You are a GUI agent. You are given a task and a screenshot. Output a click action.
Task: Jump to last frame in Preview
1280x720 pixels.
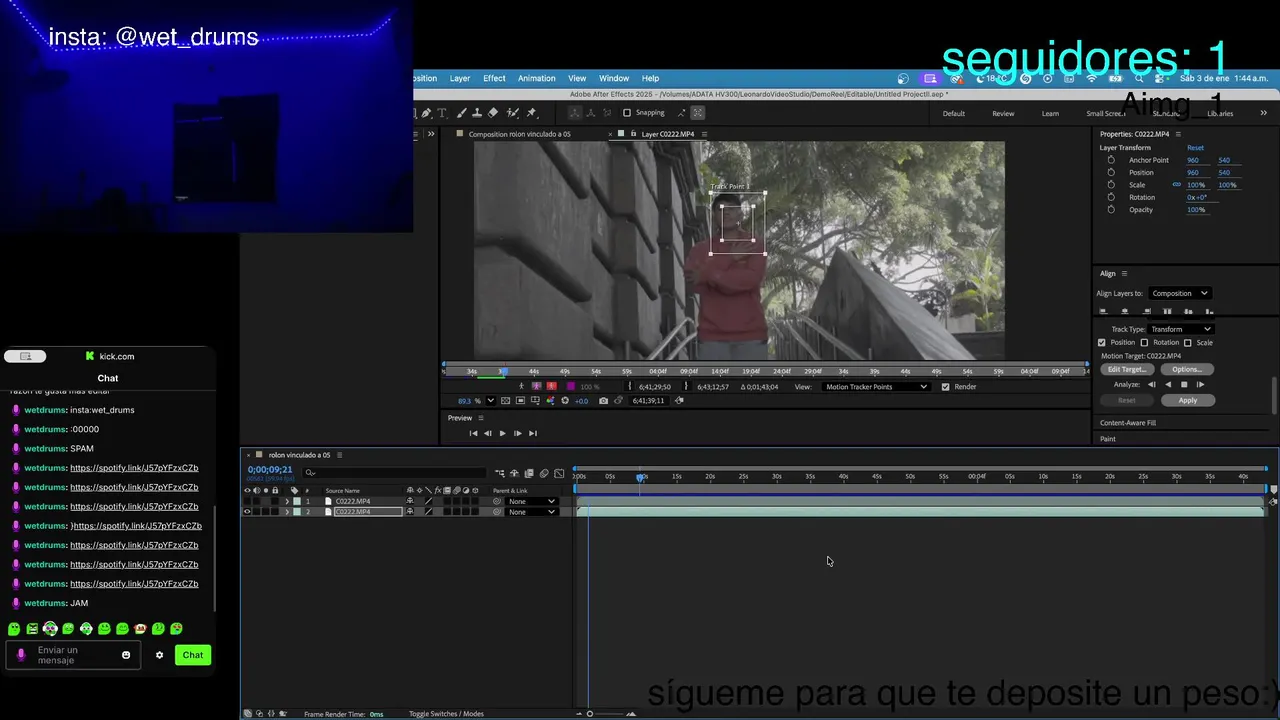pos(533,433)
